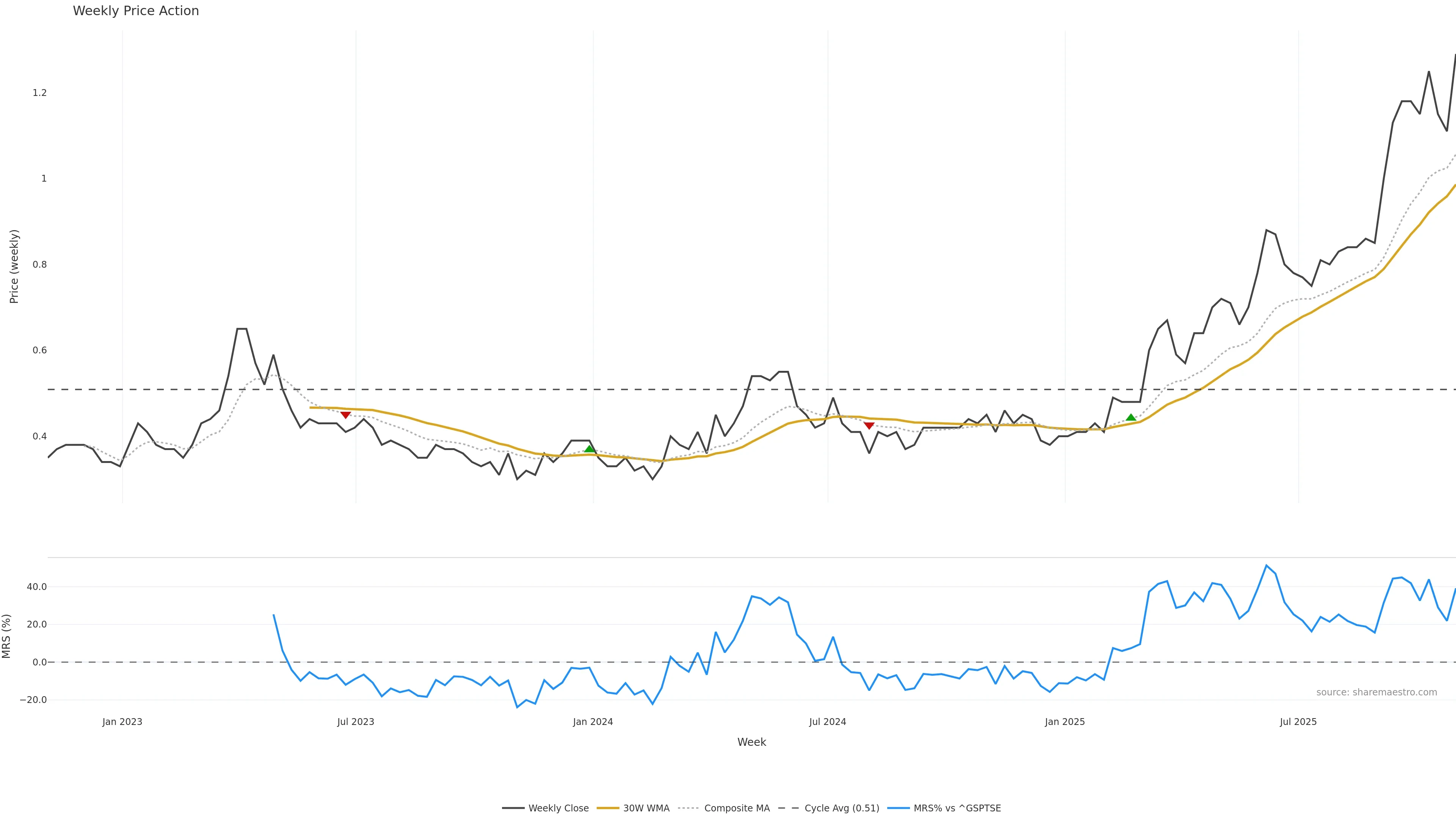
Task: Click the Jan 2023 x-axis tick label
Action: click(122, 722)
